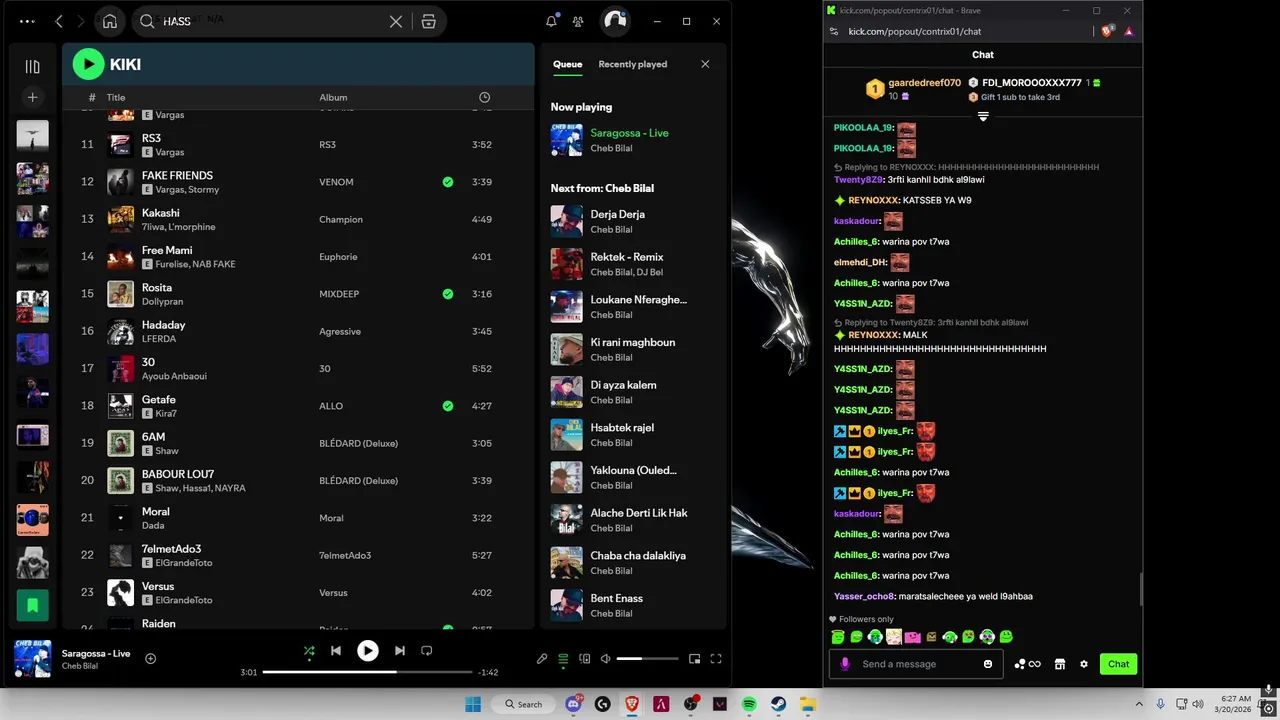Open Discord from the taskbar

[575, 704]
